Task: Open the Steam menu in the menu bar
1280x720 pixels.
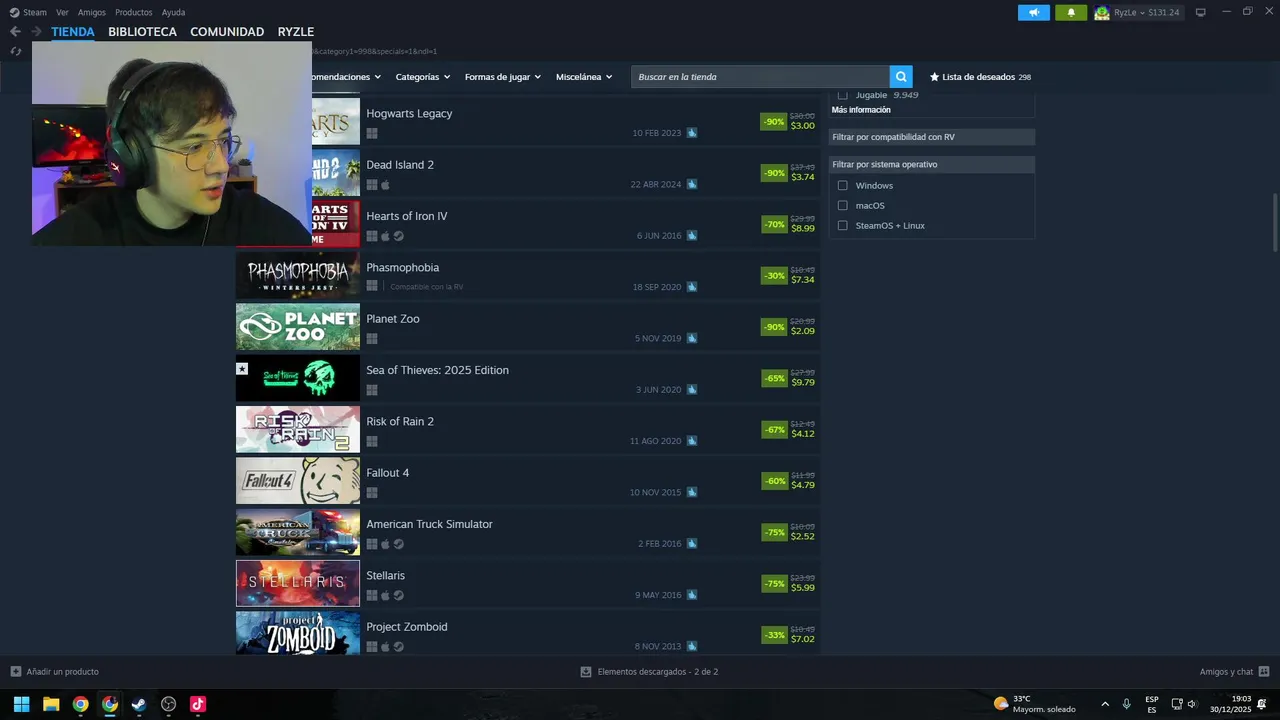Action: [x=35, y=12]
